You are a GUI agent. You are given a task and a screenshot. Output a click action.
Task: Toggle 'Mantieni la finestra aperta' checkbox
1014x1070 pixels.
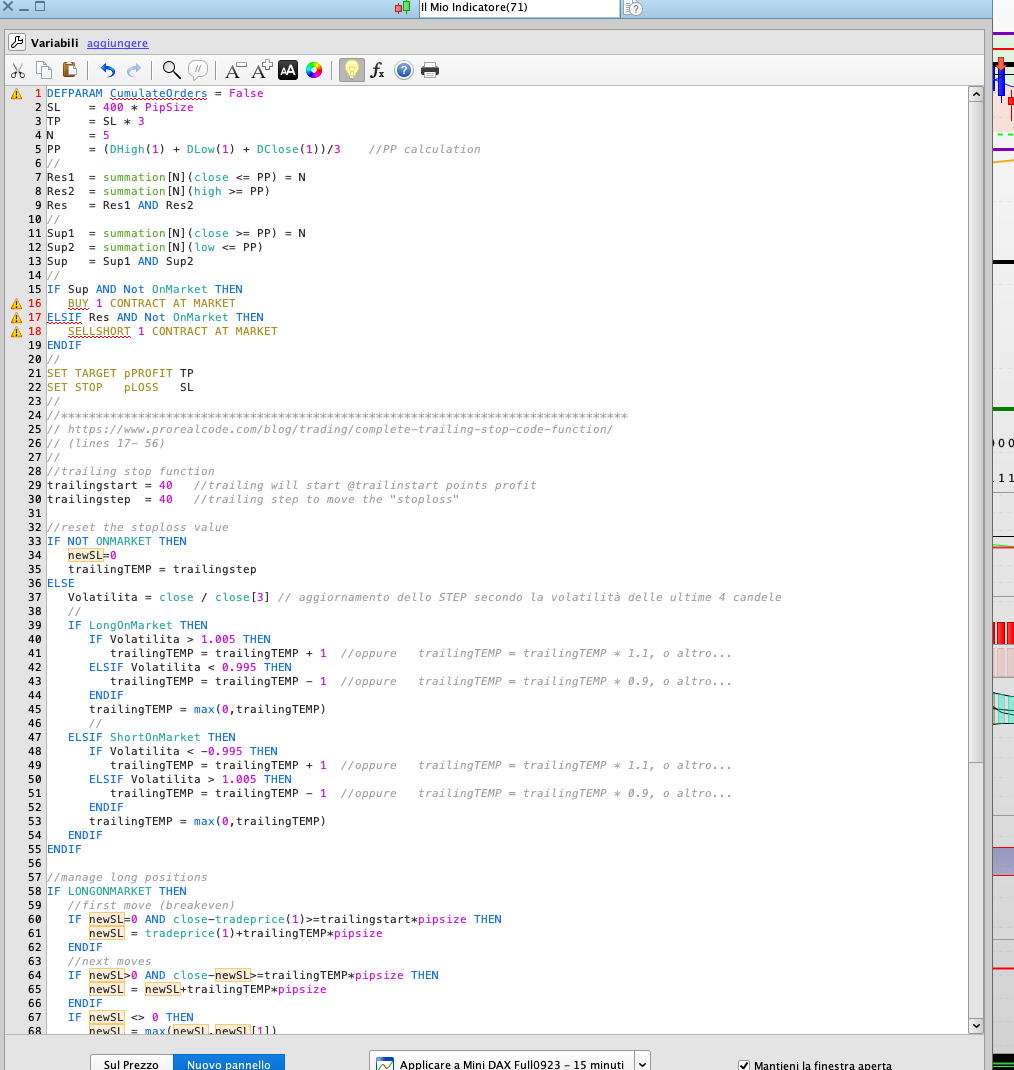point(743,1066)
